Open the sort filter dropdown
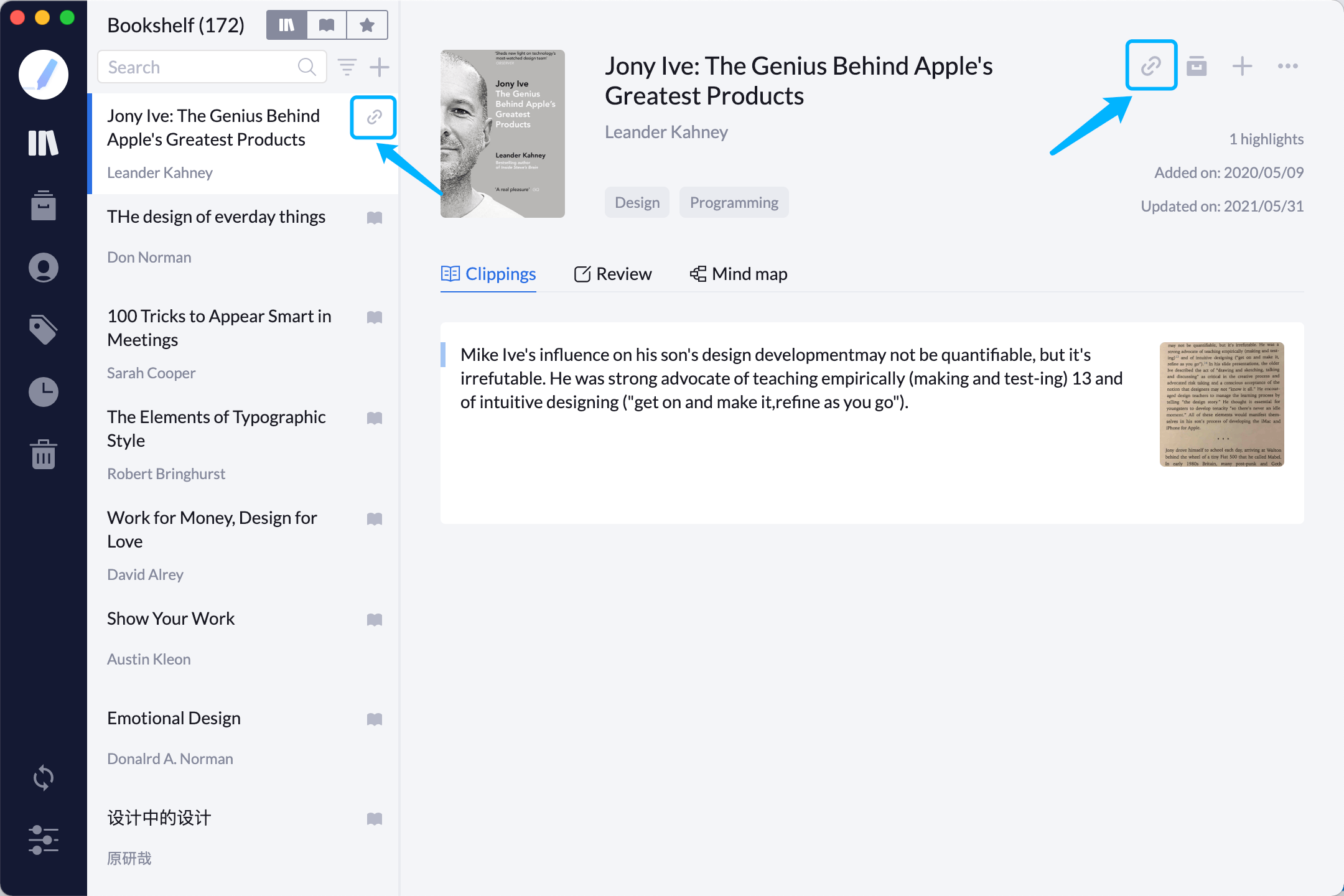 click(x=347, y=67)
